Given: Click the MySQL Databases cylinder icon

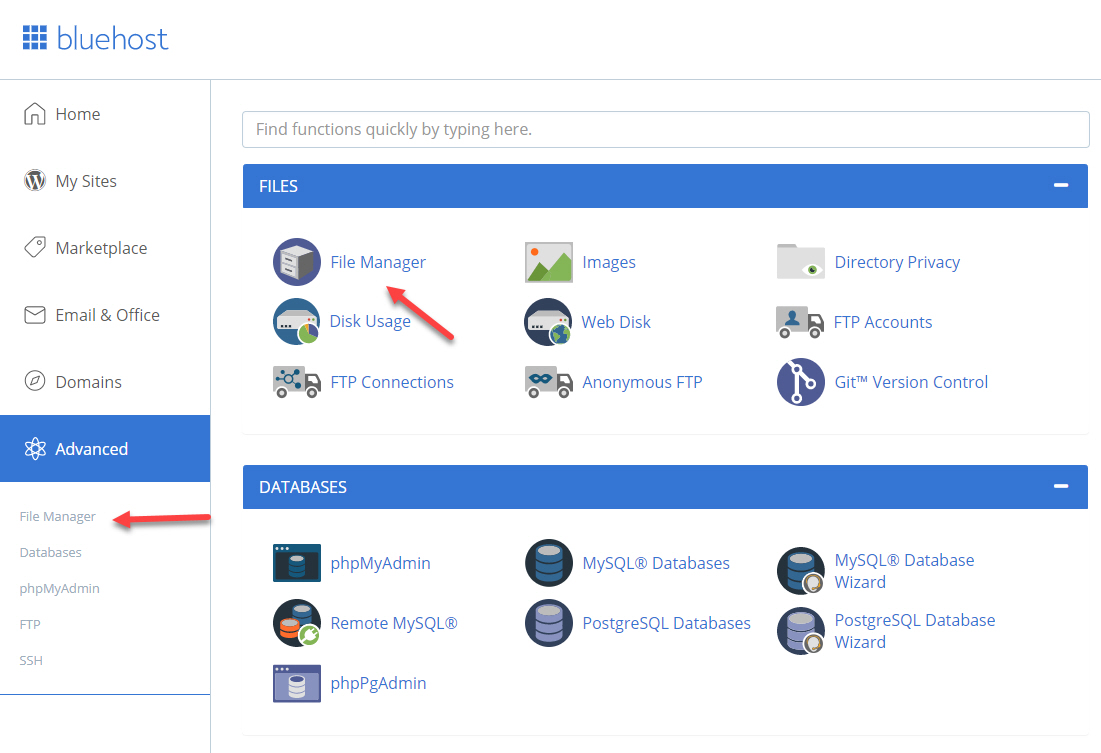Looking at the screenshot, I should pos(549,563).
